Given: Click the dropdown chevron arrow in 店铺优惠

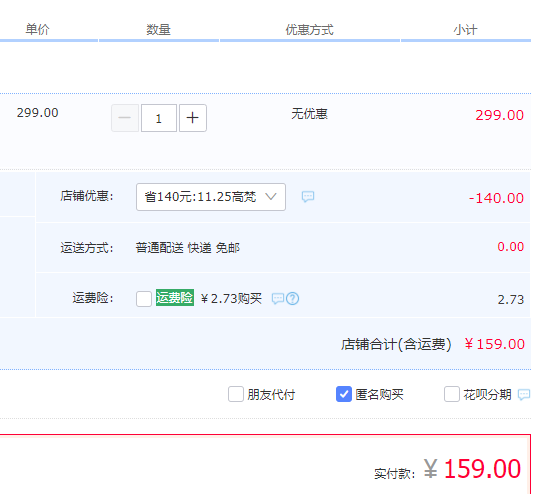Looking at the screenshot, I should tap(271, 197).
